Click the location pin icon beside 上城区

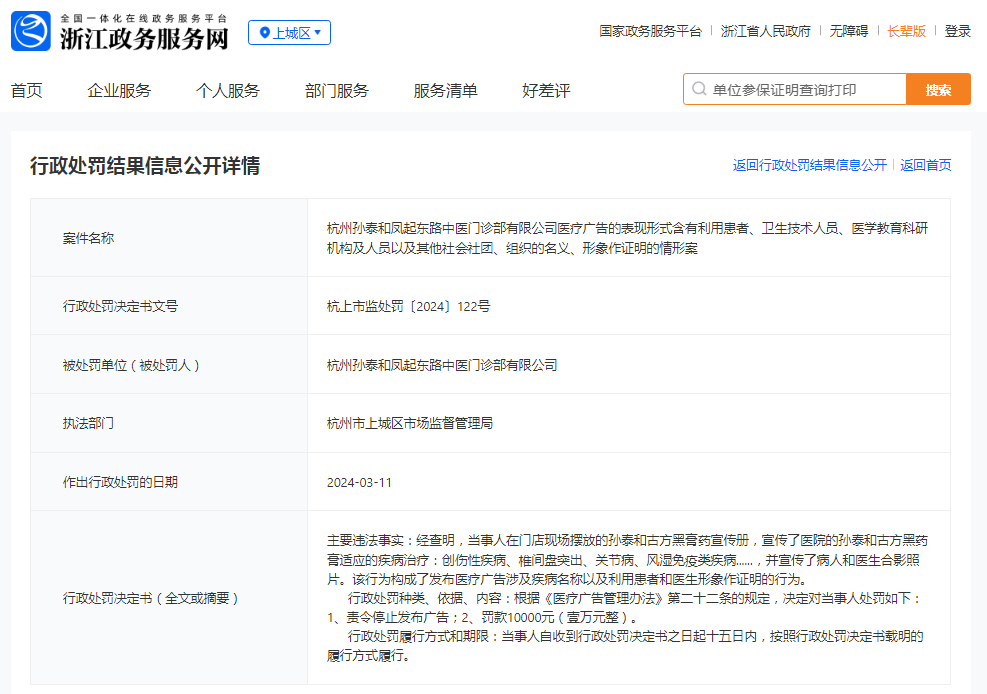click(x=265, y=33)
